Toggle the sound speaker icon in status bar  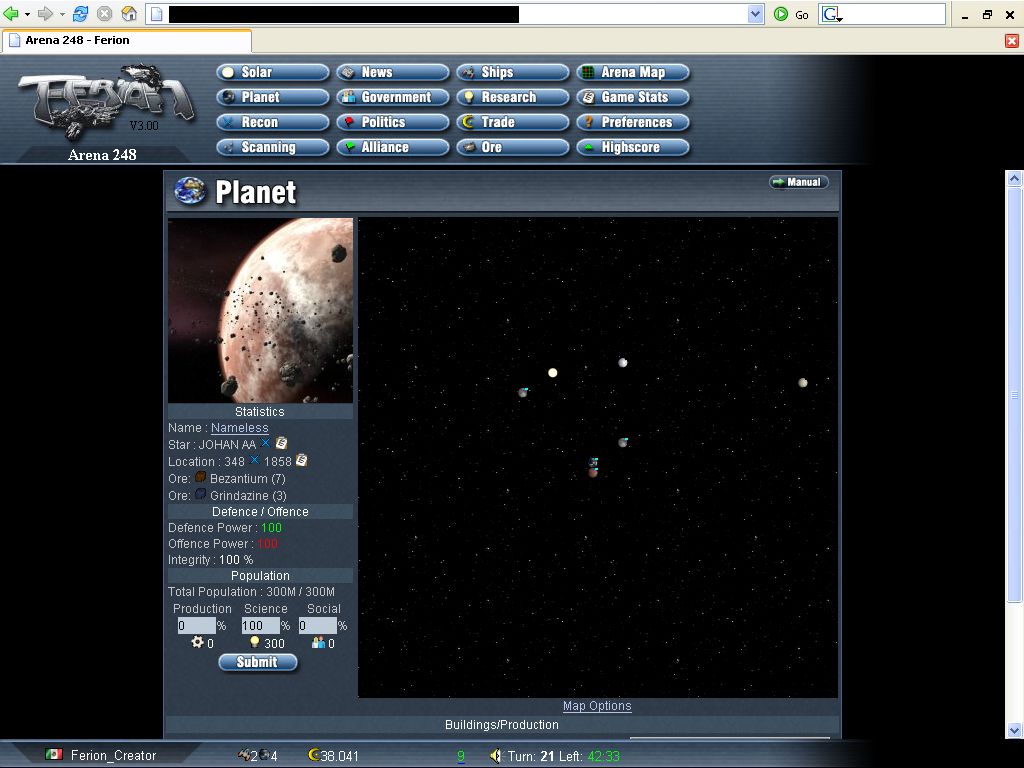(495, 756)
